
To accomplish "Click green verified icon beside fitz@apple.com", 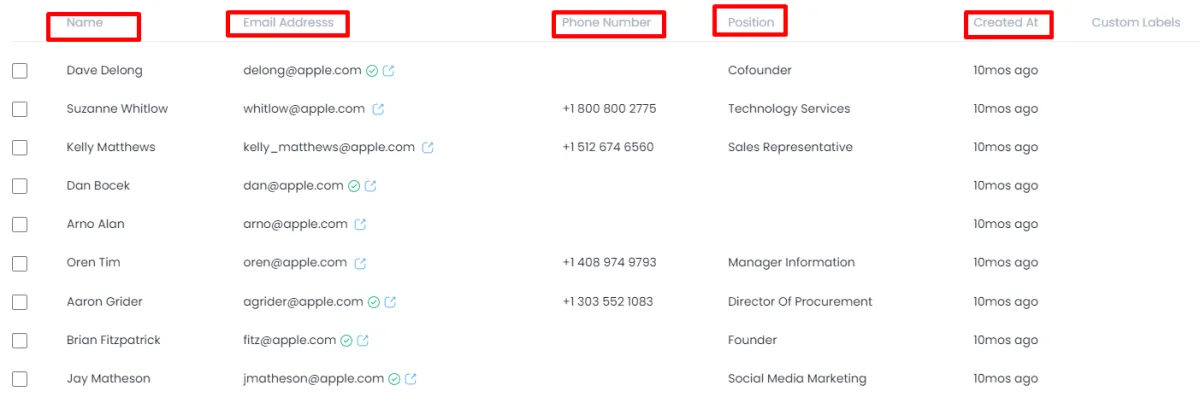I will 346,341.
